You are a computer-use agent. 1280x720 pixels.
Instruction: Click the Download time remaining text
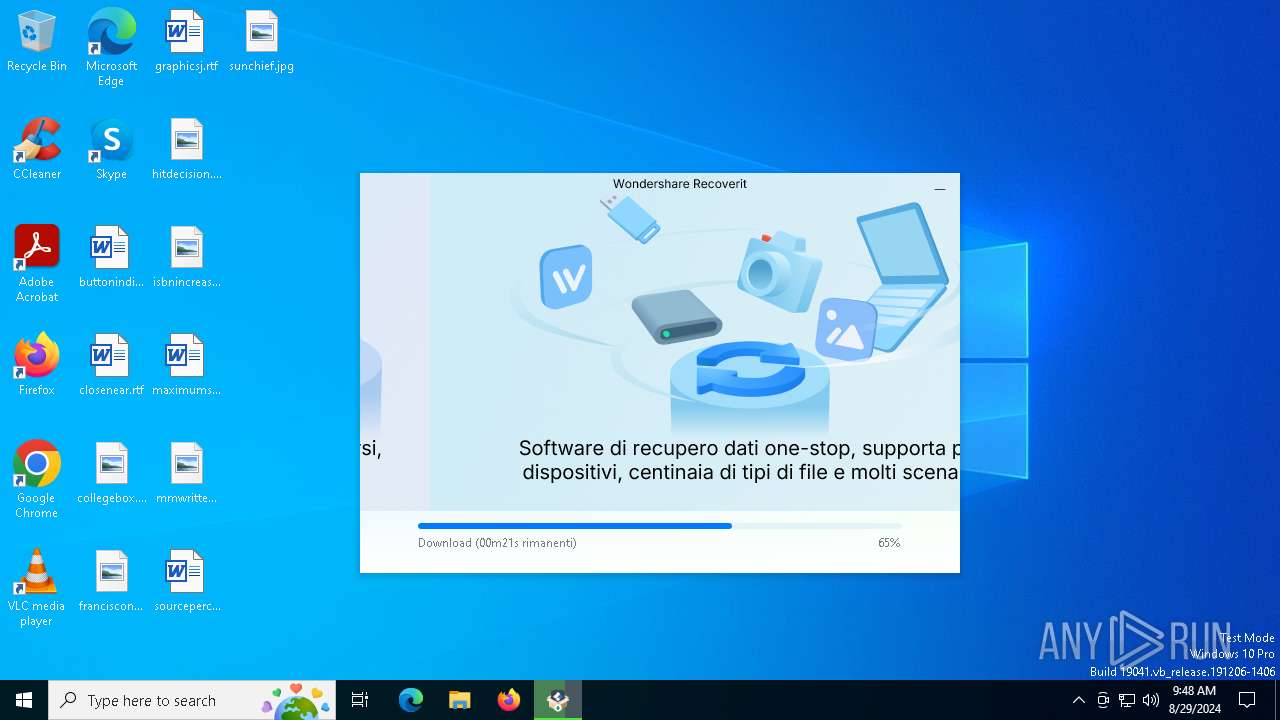coord(497,543)
